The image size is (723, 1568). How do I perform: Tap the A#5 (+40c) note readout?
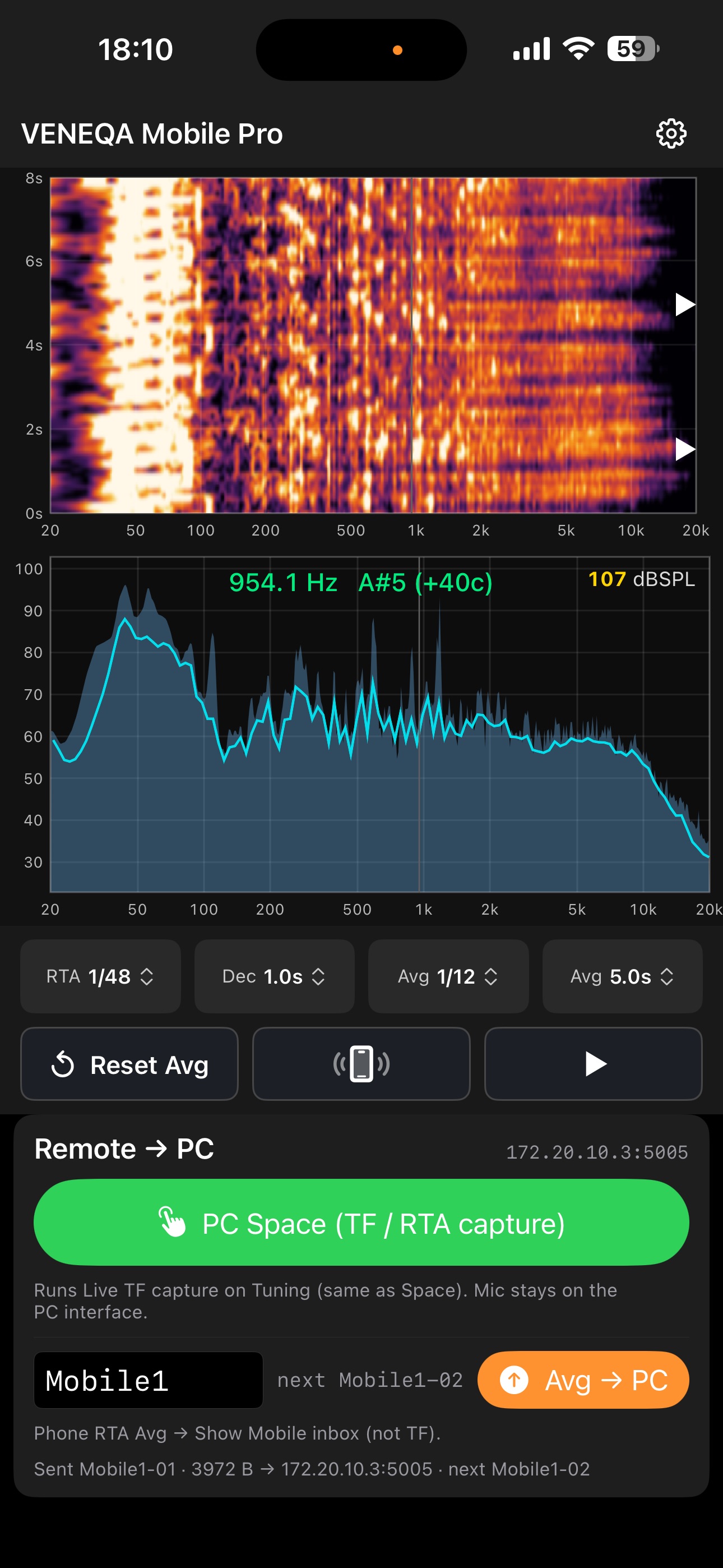pyautogui.click(x=425, y=583)
